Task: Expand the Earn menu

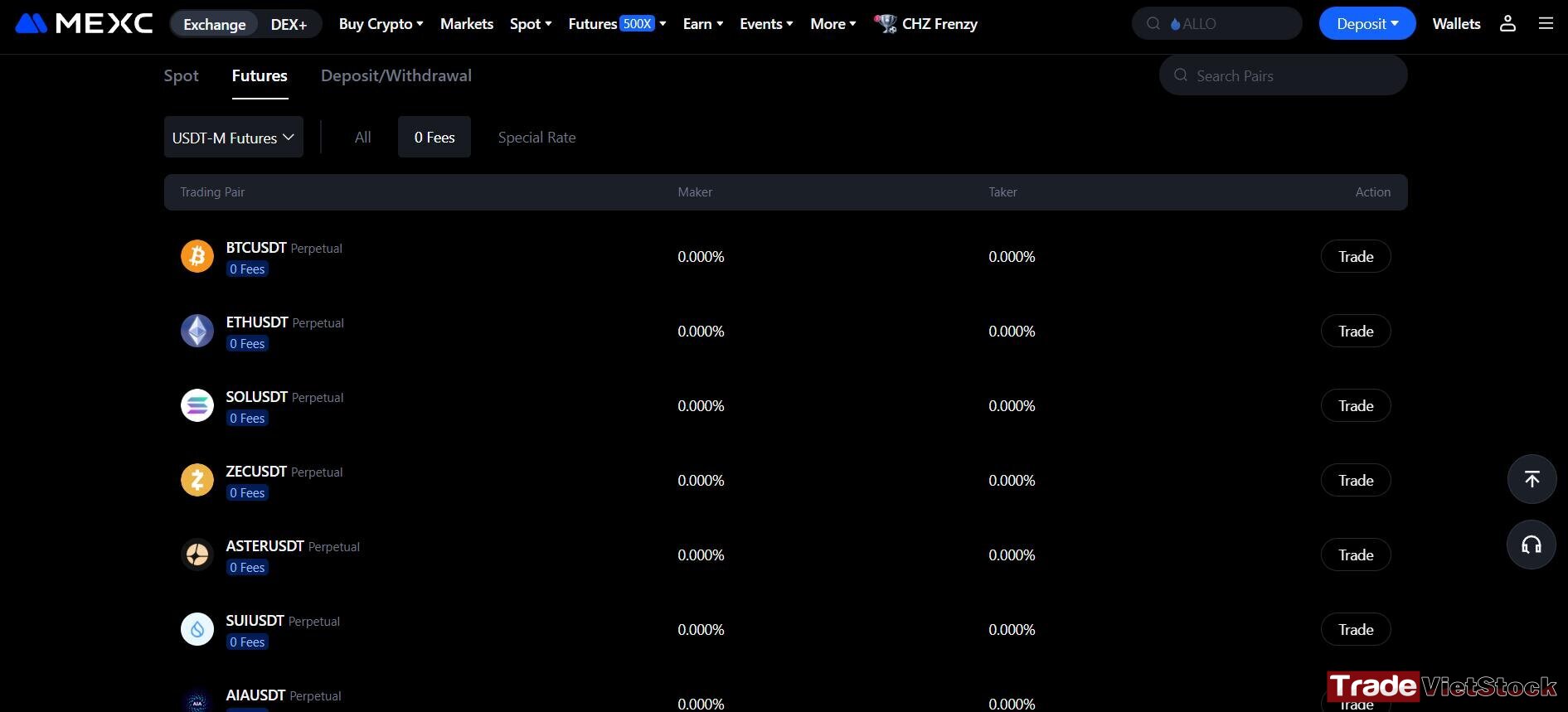Action: [x=703, y=24]
